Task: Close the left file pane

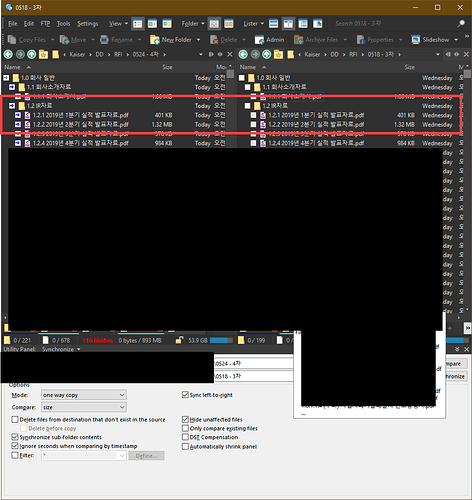Action: 230,54
